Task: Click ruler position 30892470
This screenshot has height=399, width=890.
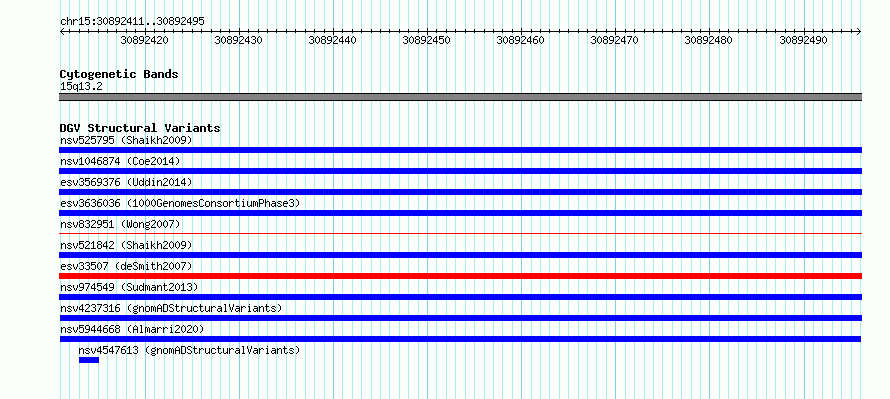Action: pos(615,40)
